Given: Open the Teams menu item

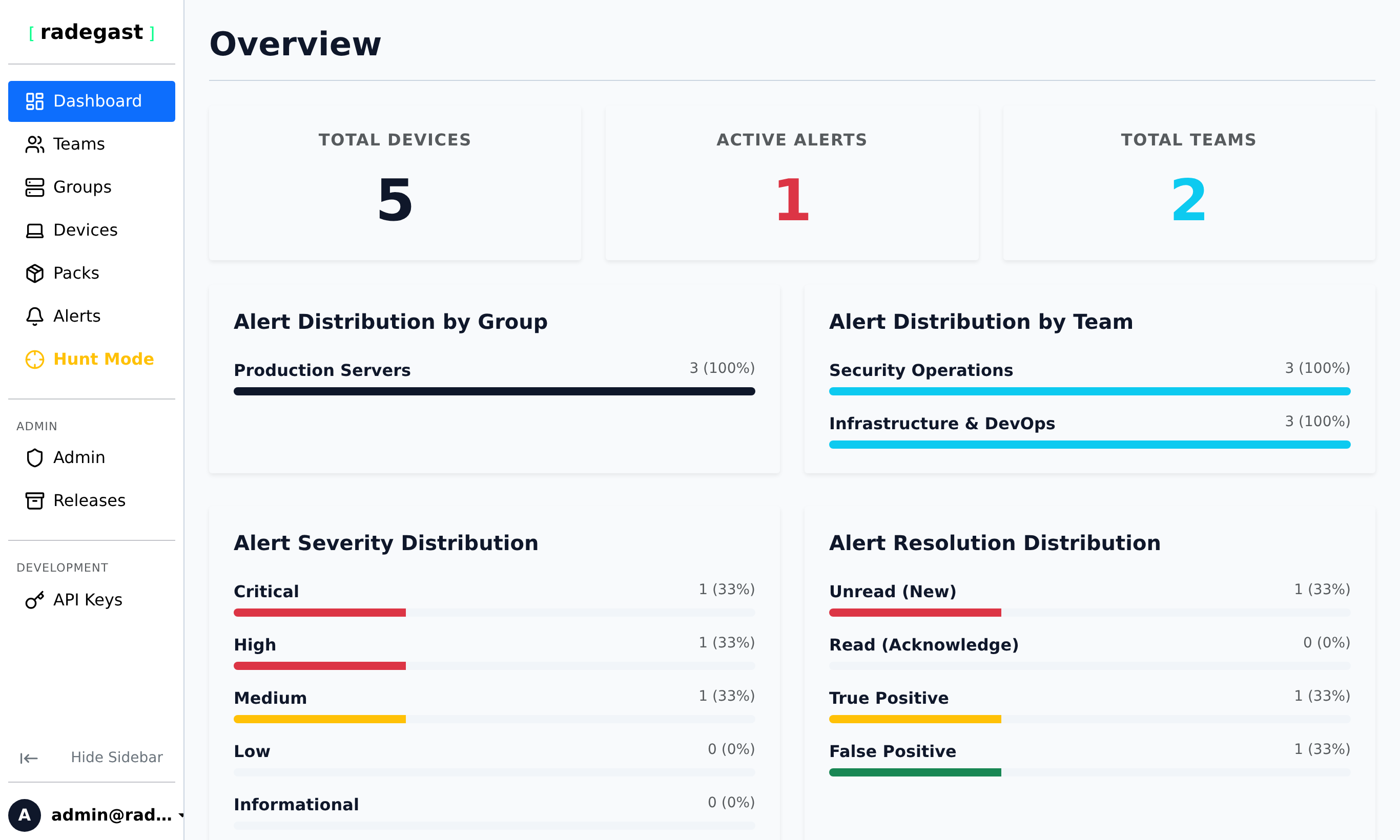Looking at the screenshot, I should (92, 144).
